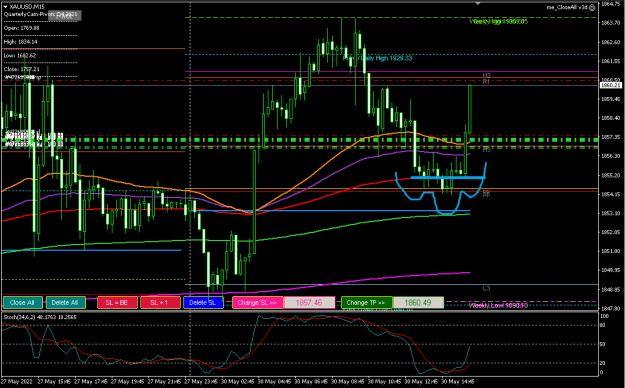Image resolution: width=625 pixels, height=388 pixels.
Task: Click the Change TP >> button
Action: [x=366, y=302]
